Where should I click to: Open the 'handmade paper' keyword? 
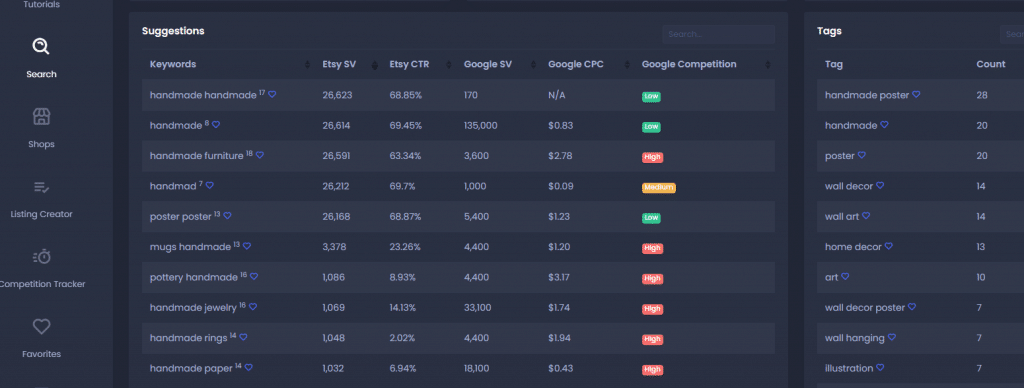tap(191, 369)
